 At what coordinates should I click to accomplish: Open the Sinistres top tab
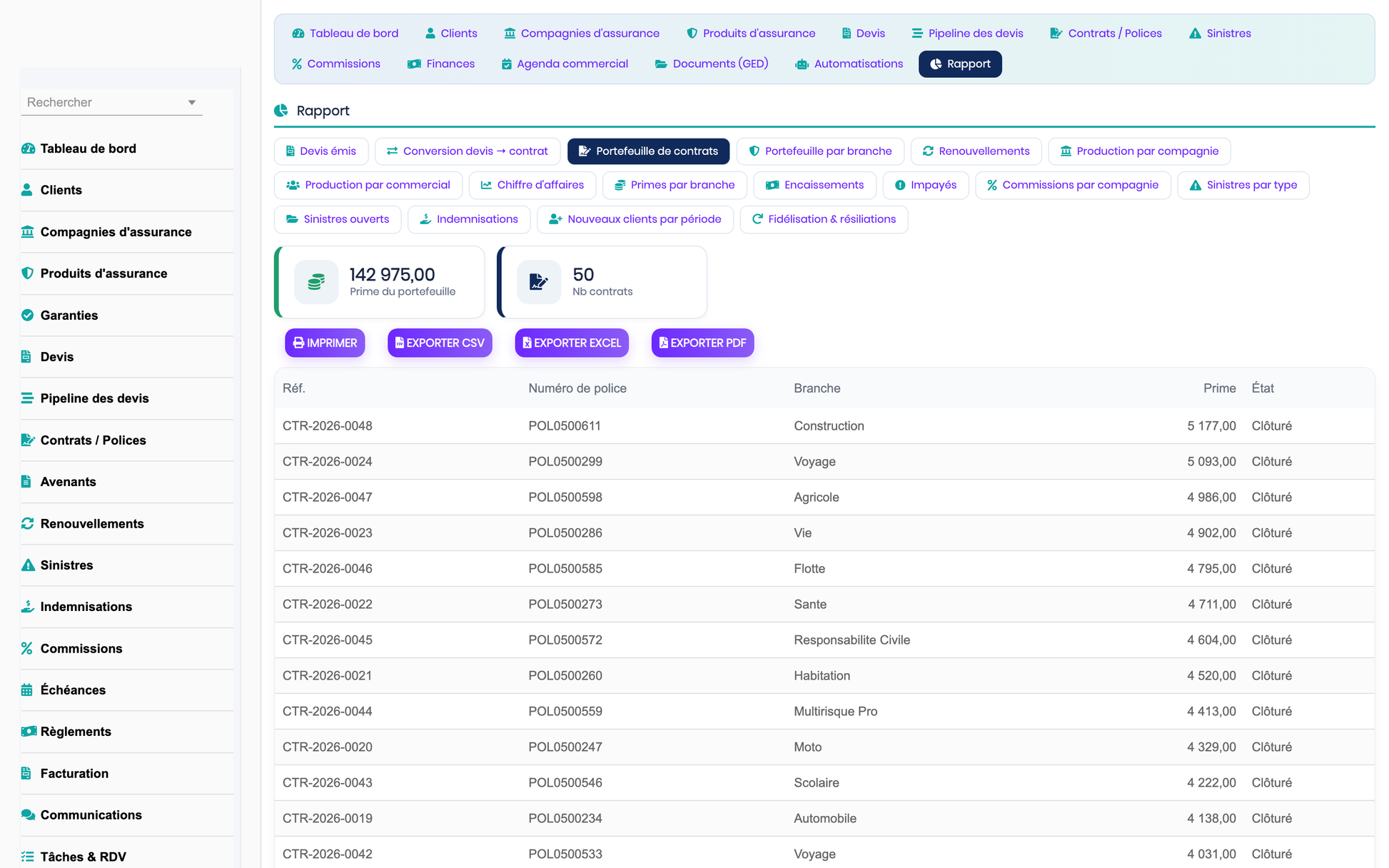pyautogui.click(x=1220, y=34)
